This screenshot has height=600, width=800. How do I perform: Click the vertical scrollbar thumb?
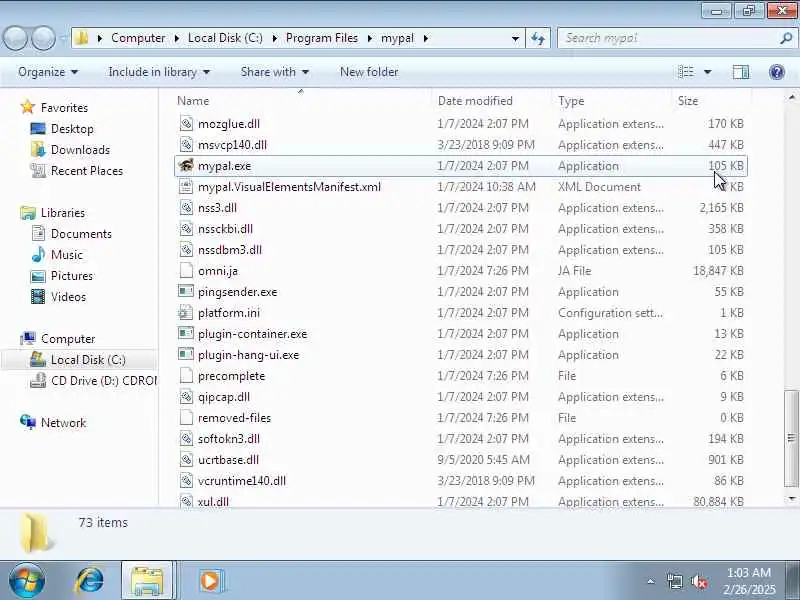[791, 438]
